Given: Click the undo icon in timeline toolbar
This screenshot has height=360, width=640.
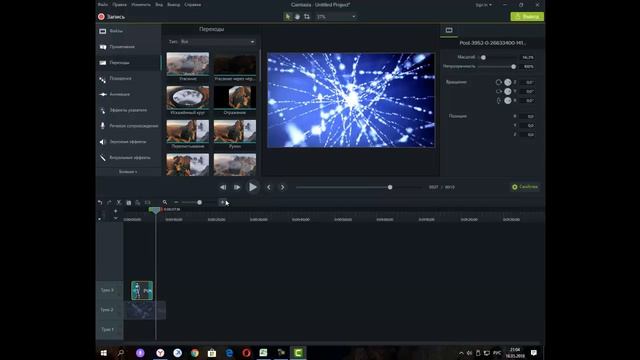Looking at the screenshot, I should pos(100,202).
